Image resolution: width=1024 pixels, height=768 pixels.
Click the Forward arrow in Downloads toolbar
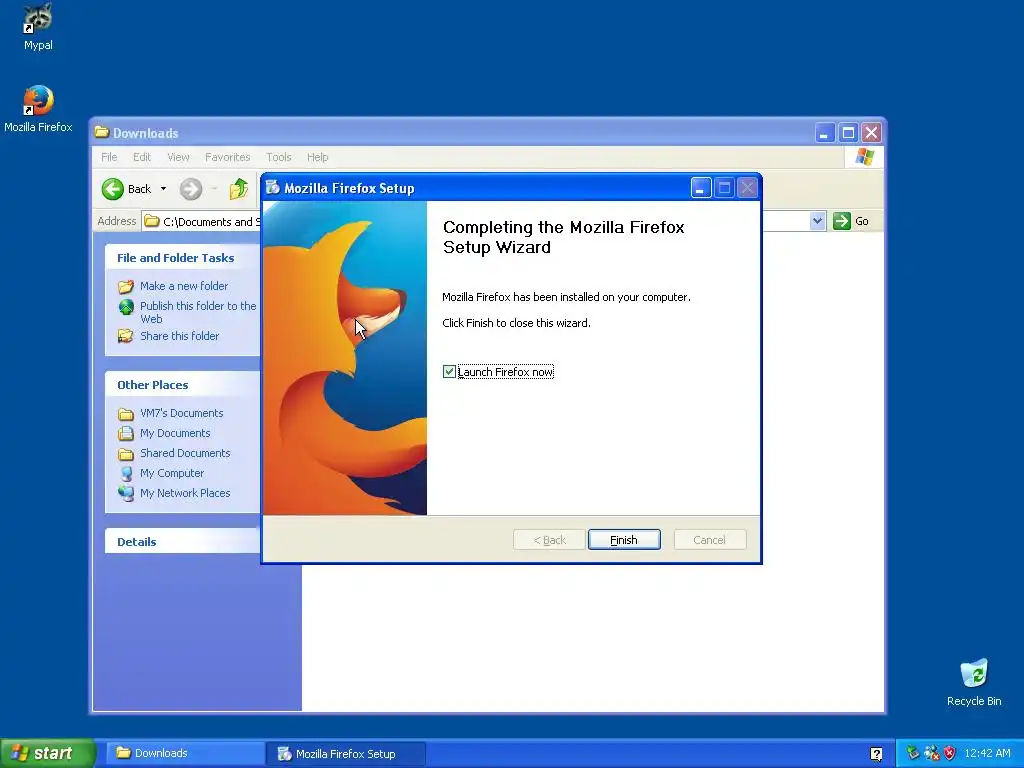click(x=191, y=189)
